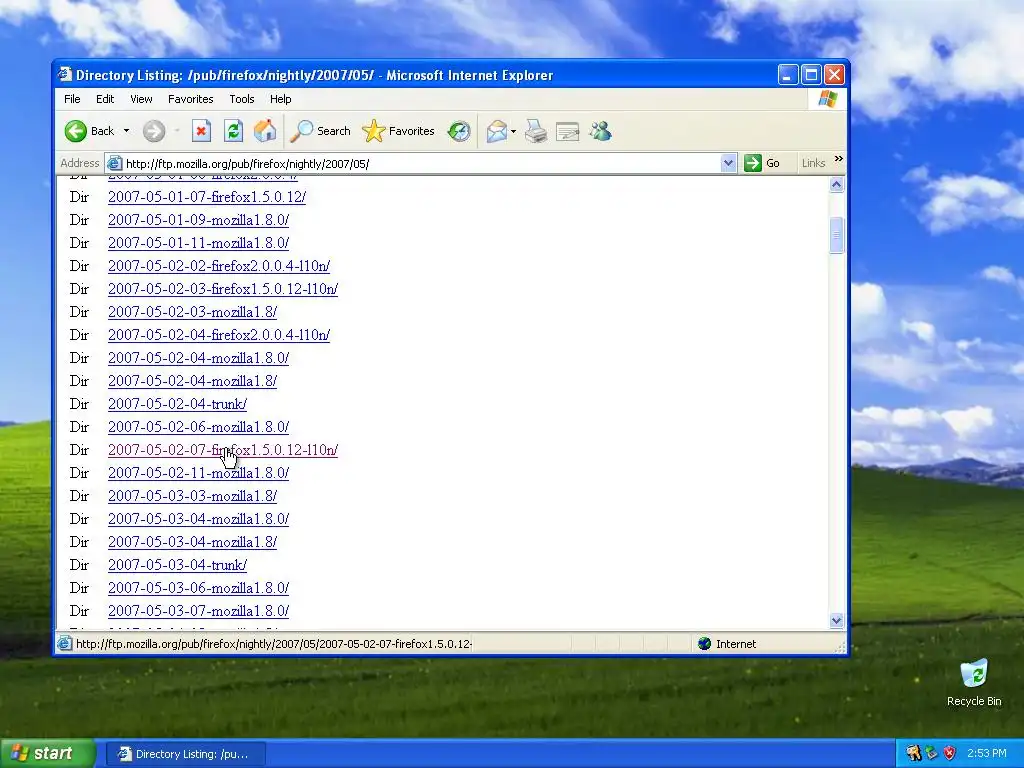Open the 2007-05-03-03-mozilla1.8/ link

click(x=193, y=496)
